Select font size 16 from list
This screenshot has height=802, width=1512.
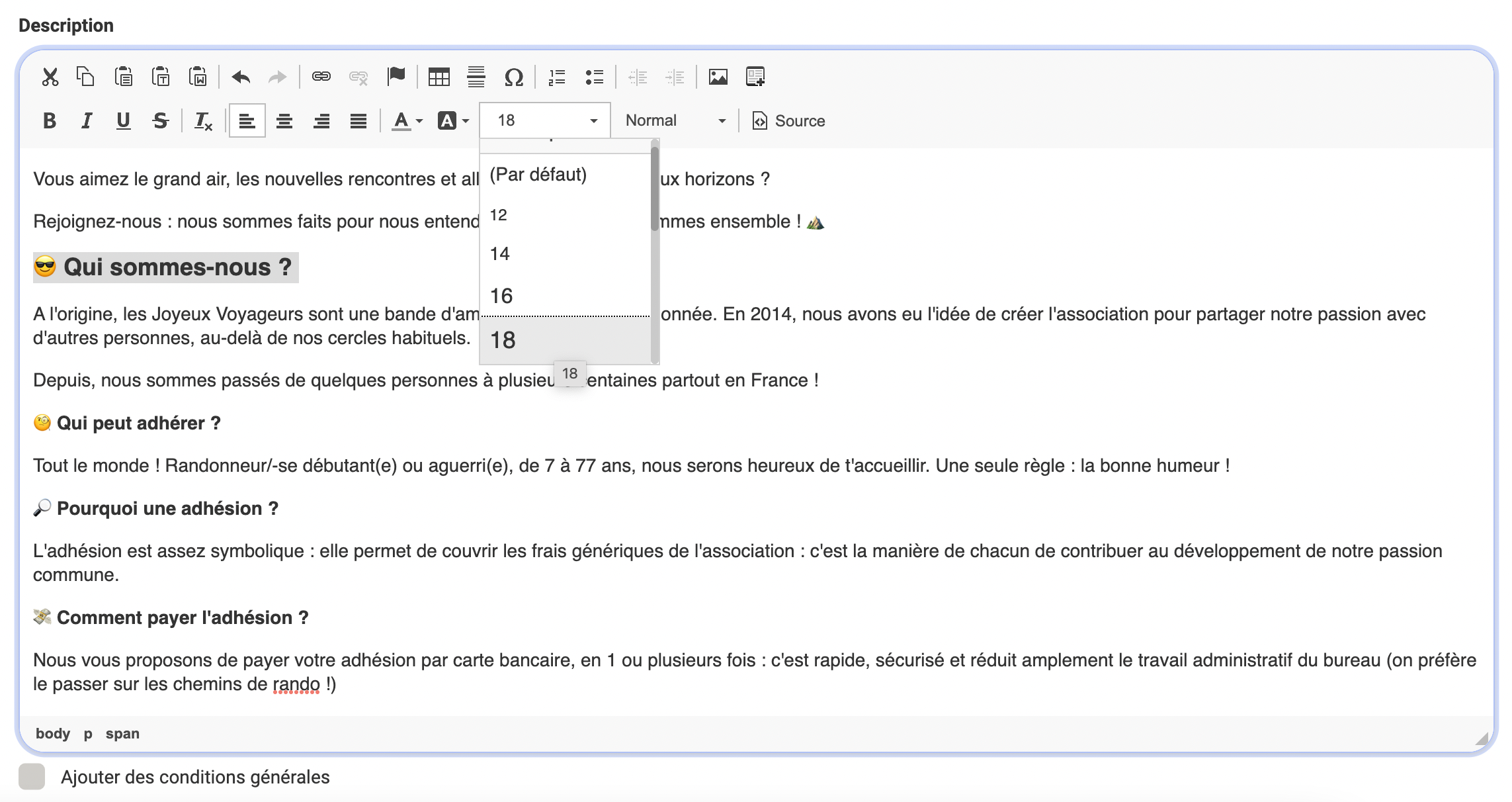(x=566, y=296)
